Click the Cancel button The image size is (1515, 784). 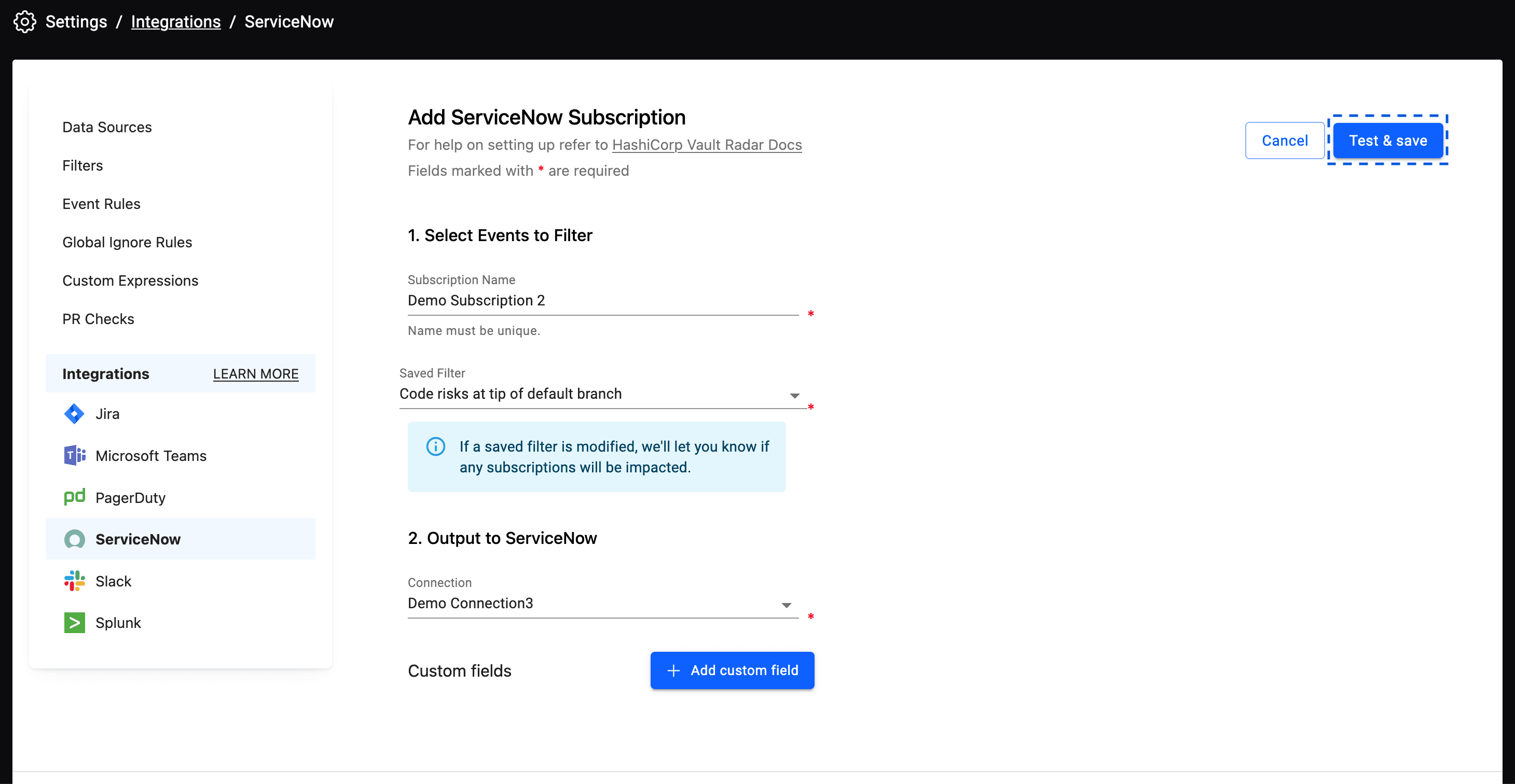point(1284,140)
